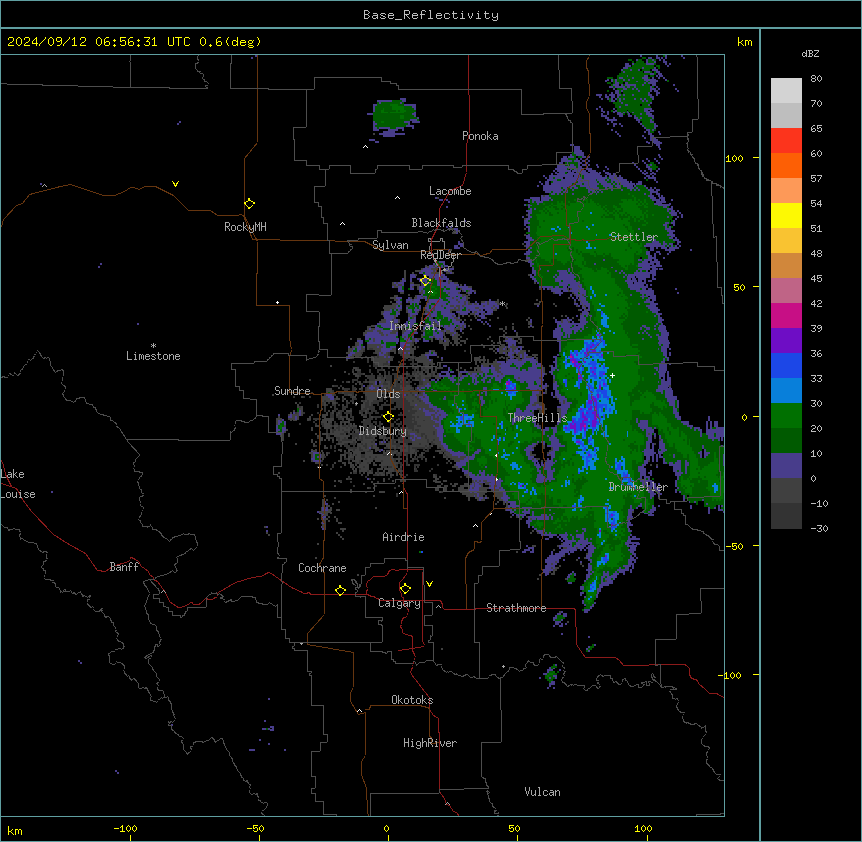
Task: Click the asterisk marker above Limestone label
Action: [153, 346]
